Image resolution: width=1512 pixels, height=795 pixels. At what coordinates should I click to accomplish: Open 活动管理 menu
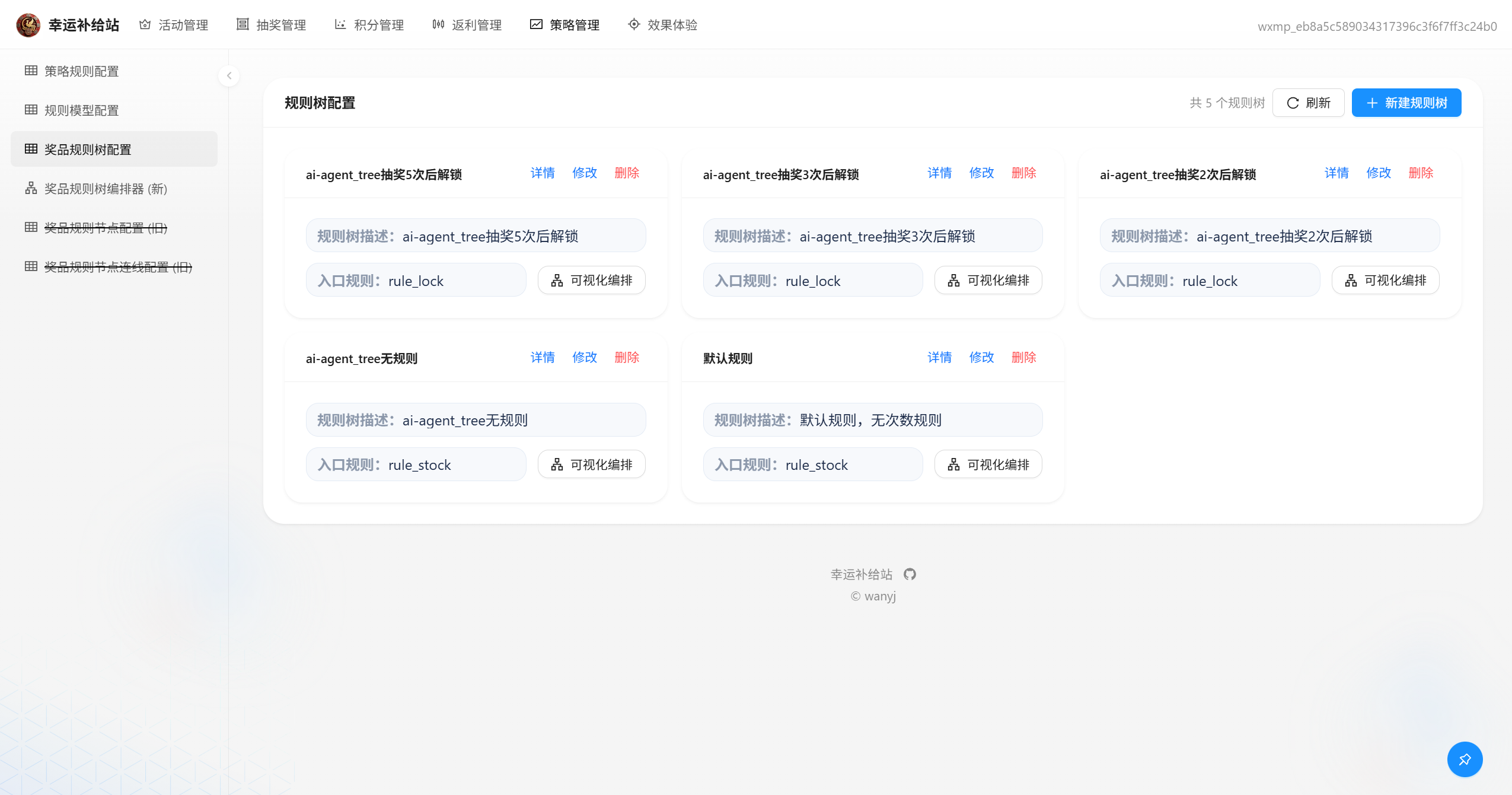tap(174, 25)
